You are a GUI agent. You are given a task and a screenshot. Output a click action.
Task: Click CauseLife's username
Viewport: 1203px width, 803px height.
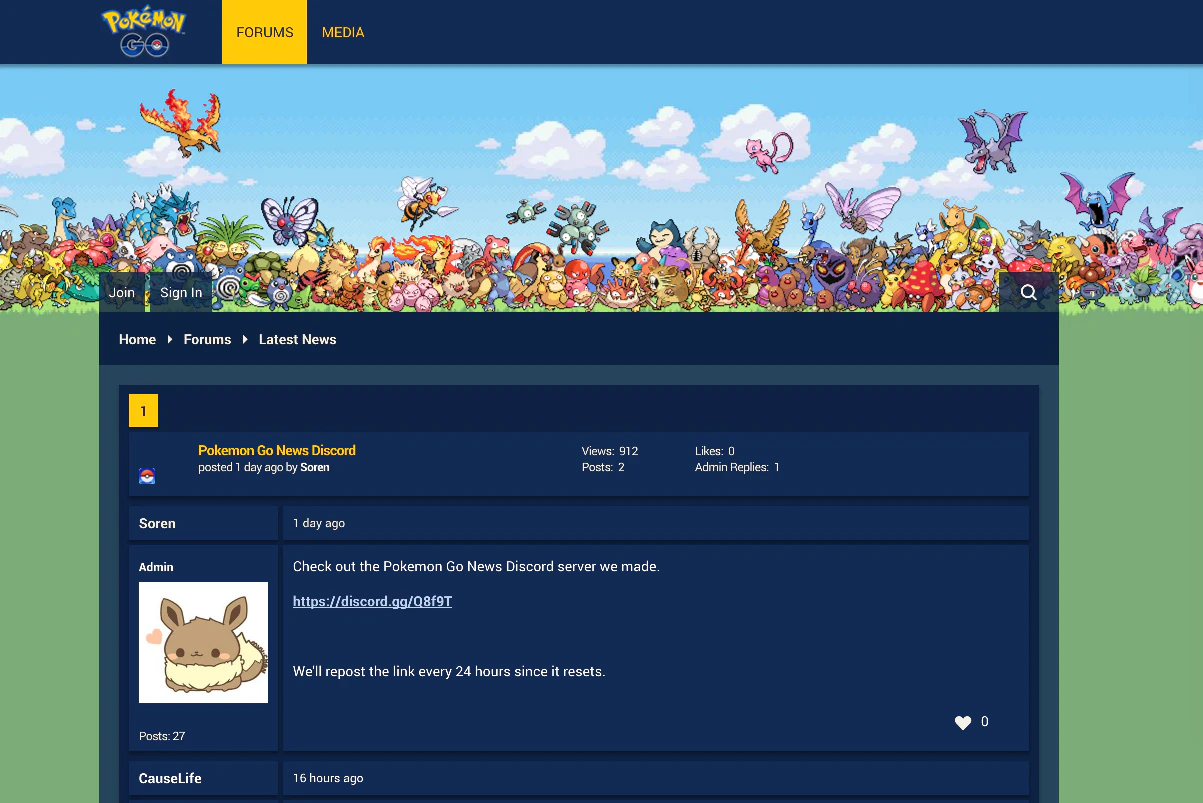click(170, 777)
